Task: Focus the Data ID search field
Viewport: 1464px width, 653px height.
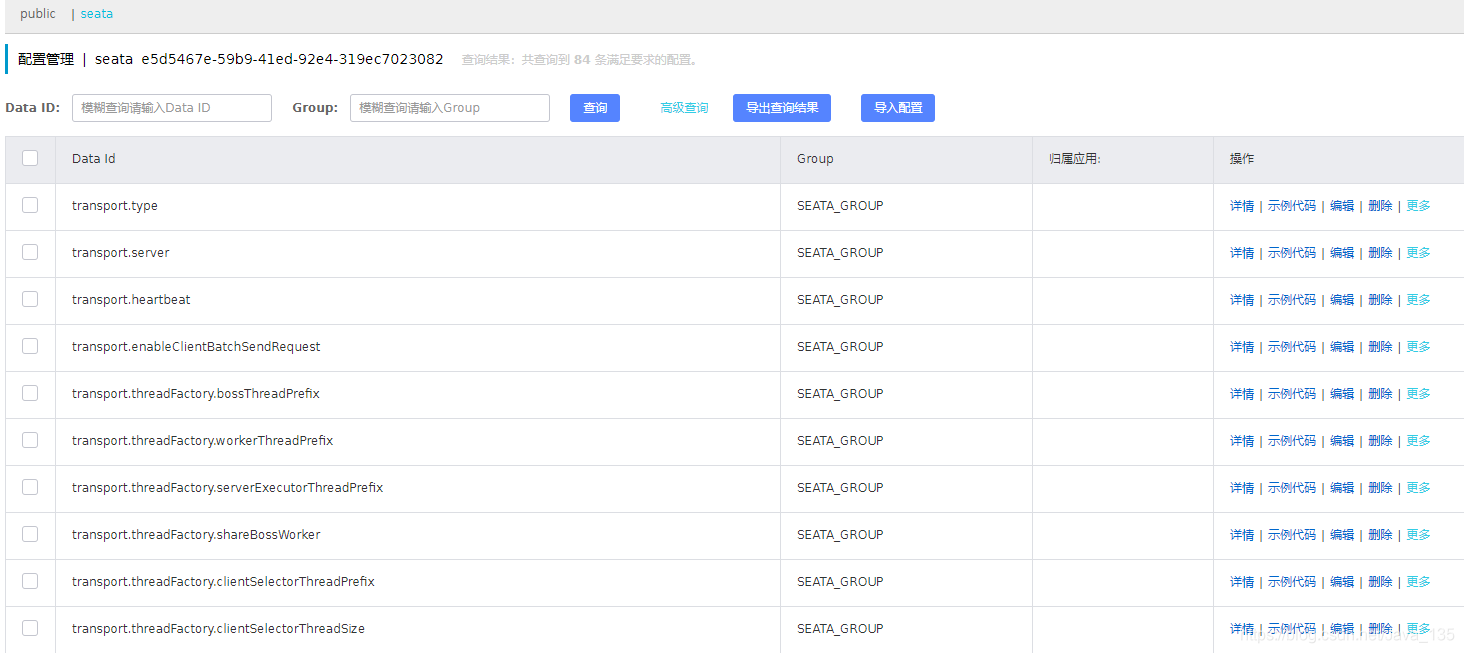Action: 172,108
